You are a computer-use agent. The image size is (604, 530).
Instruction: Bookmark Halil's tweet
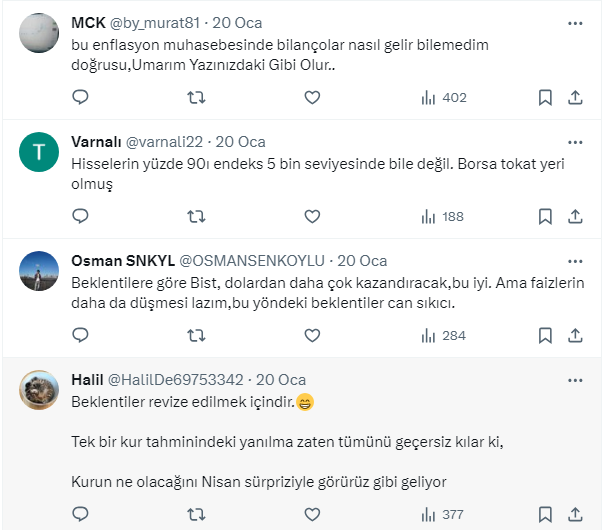pyautogui.click(x=545, y=515)
